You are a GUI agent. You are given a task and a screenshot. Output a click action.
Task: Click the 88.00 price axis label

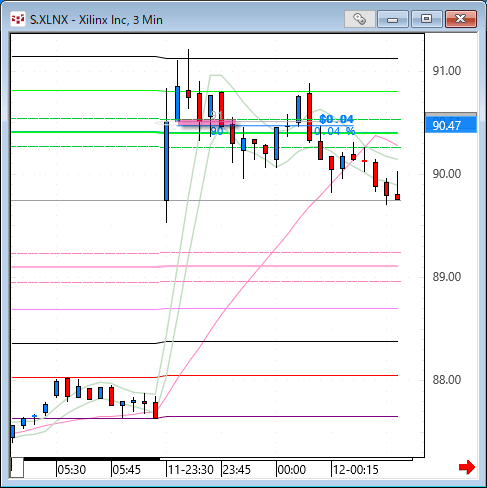click(x=447, y=380)
